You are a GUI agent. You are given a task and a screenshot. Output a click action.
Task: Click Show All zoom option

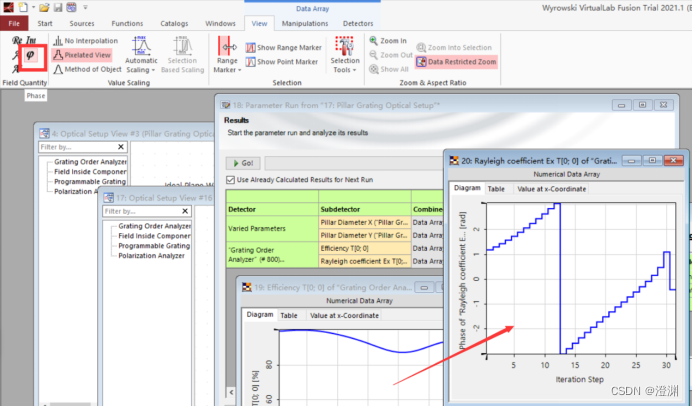click(389, 69)
